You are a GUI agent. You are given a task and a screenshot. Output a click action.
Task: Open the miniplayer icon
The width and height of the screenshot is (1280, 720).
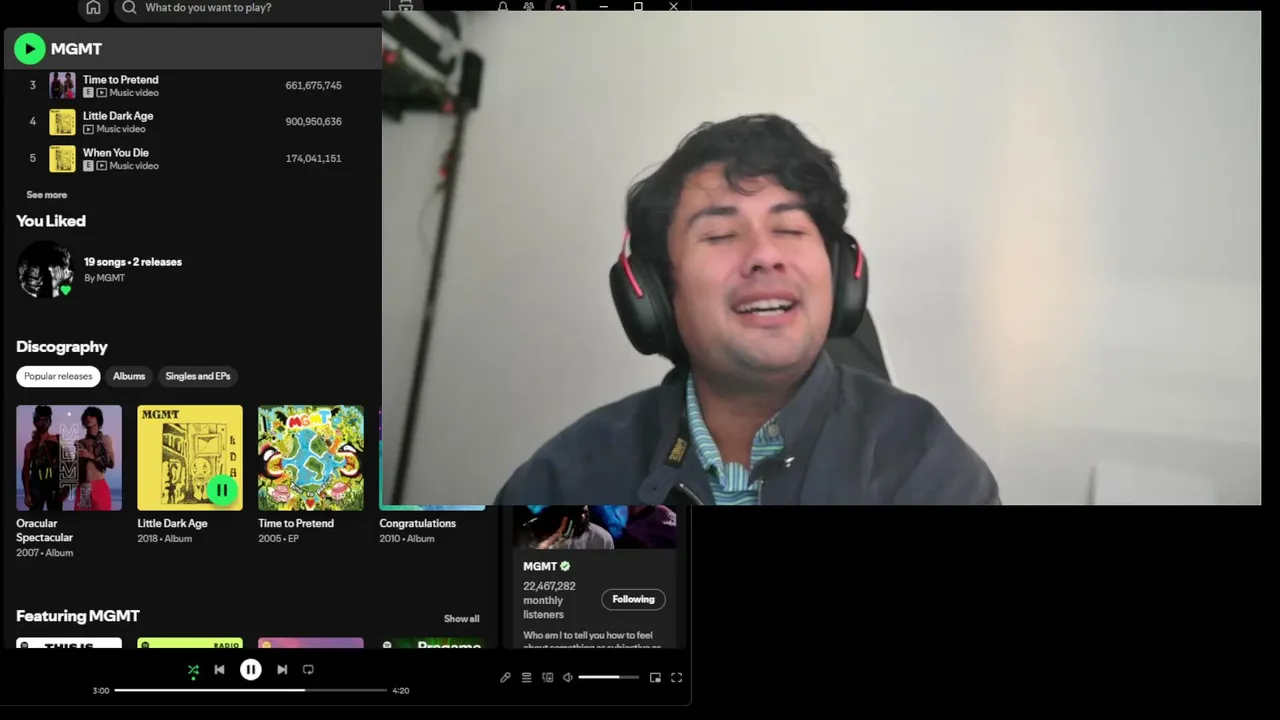655,677
